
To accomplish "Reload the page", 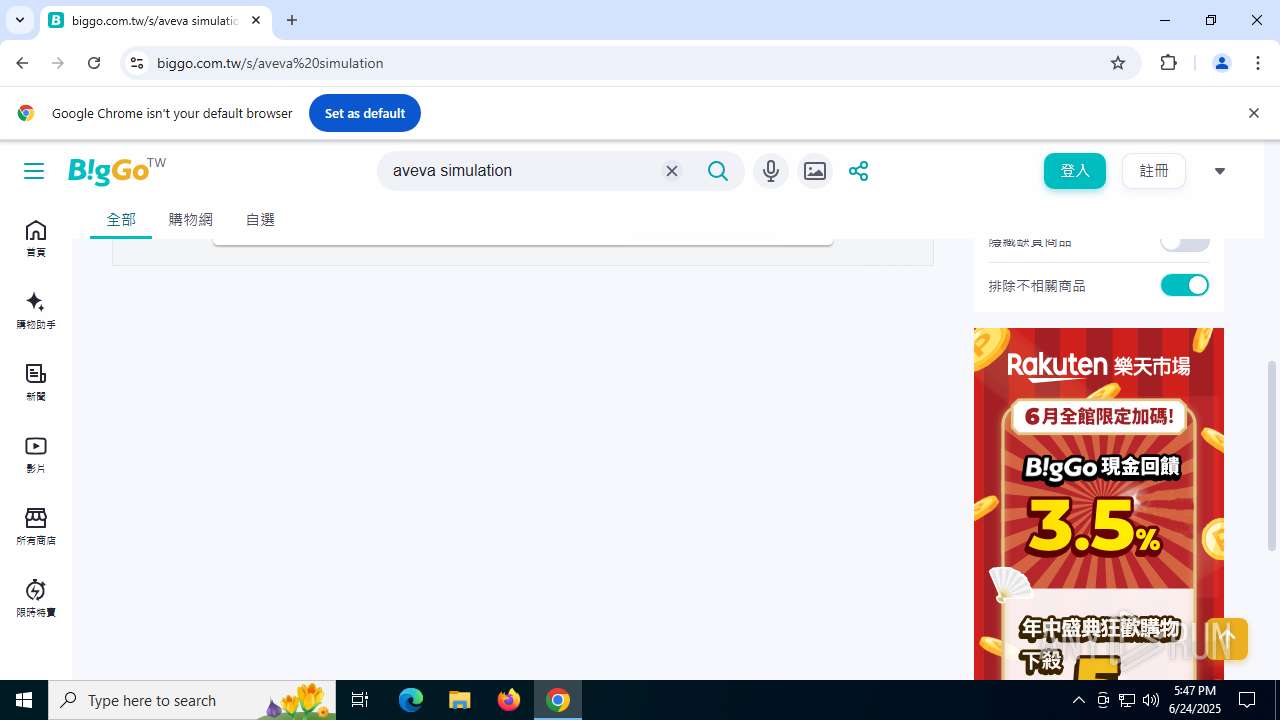I will (94, 63).
